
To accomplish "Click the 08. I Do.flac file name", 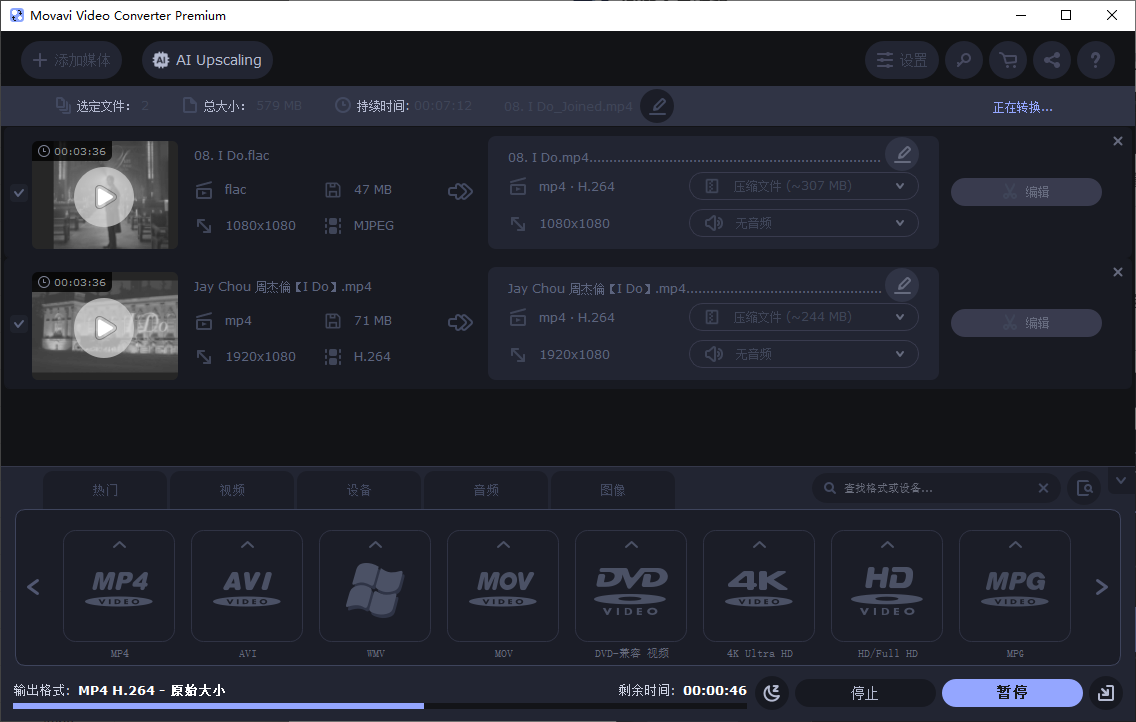I will pos(232,155).
